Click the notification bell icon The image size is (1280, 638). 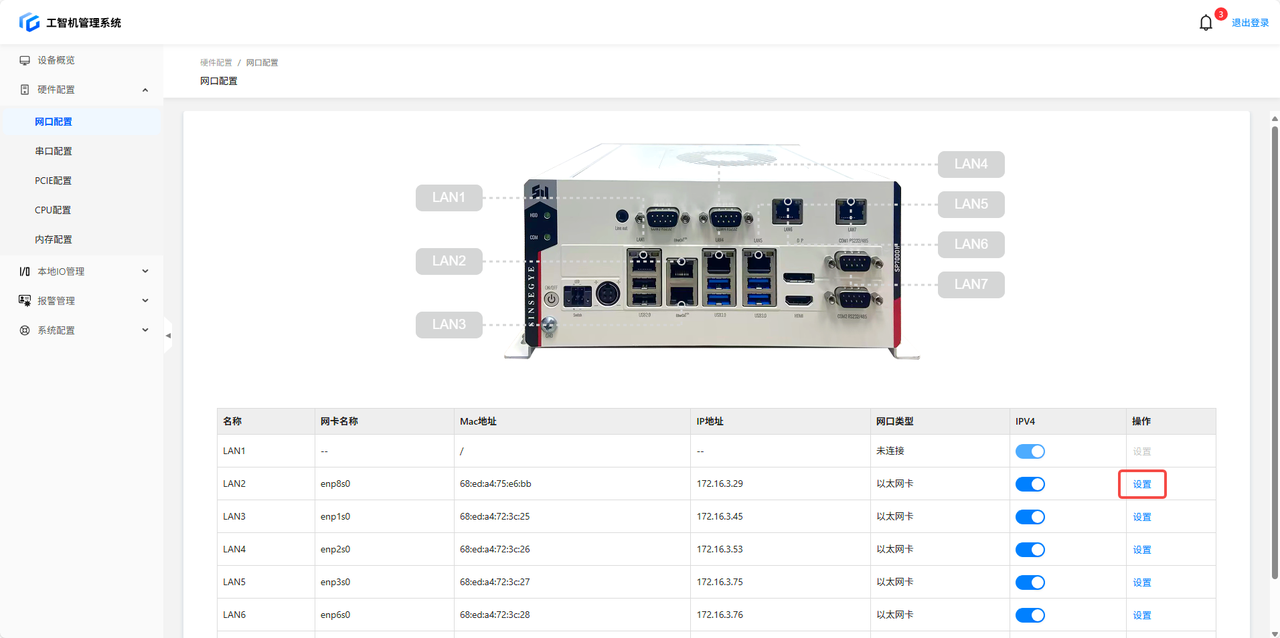1205,23
